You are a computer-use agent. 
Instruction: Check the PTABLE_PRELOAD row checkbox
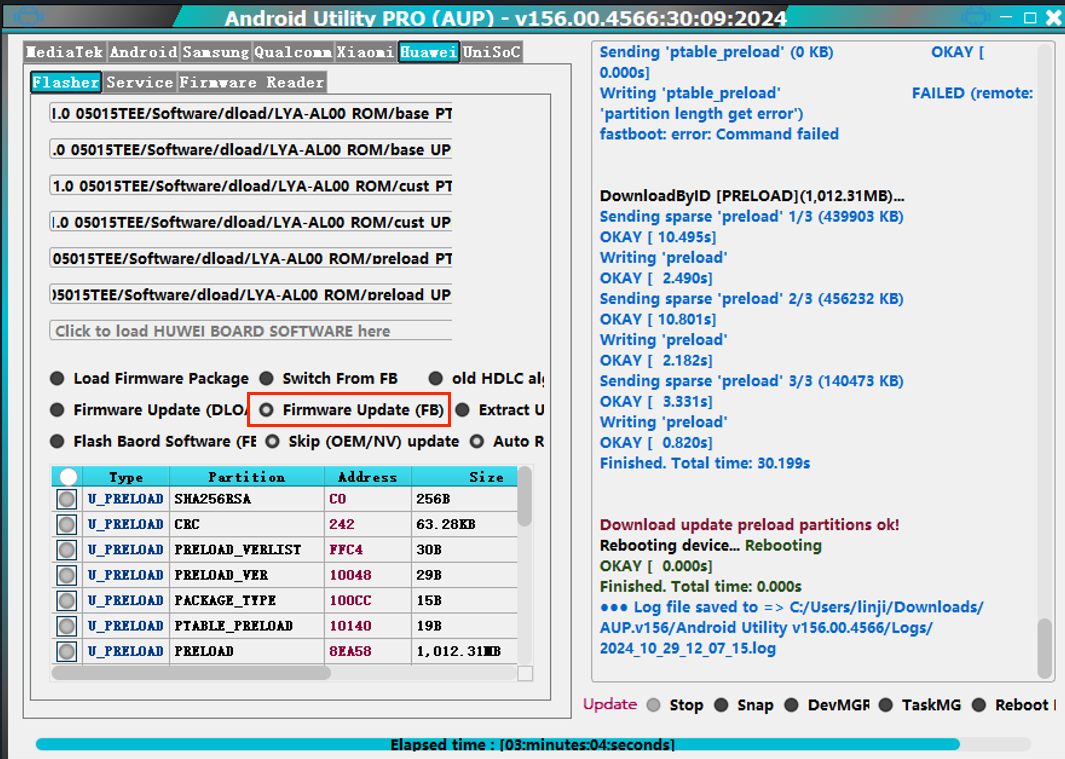(67, 626)
